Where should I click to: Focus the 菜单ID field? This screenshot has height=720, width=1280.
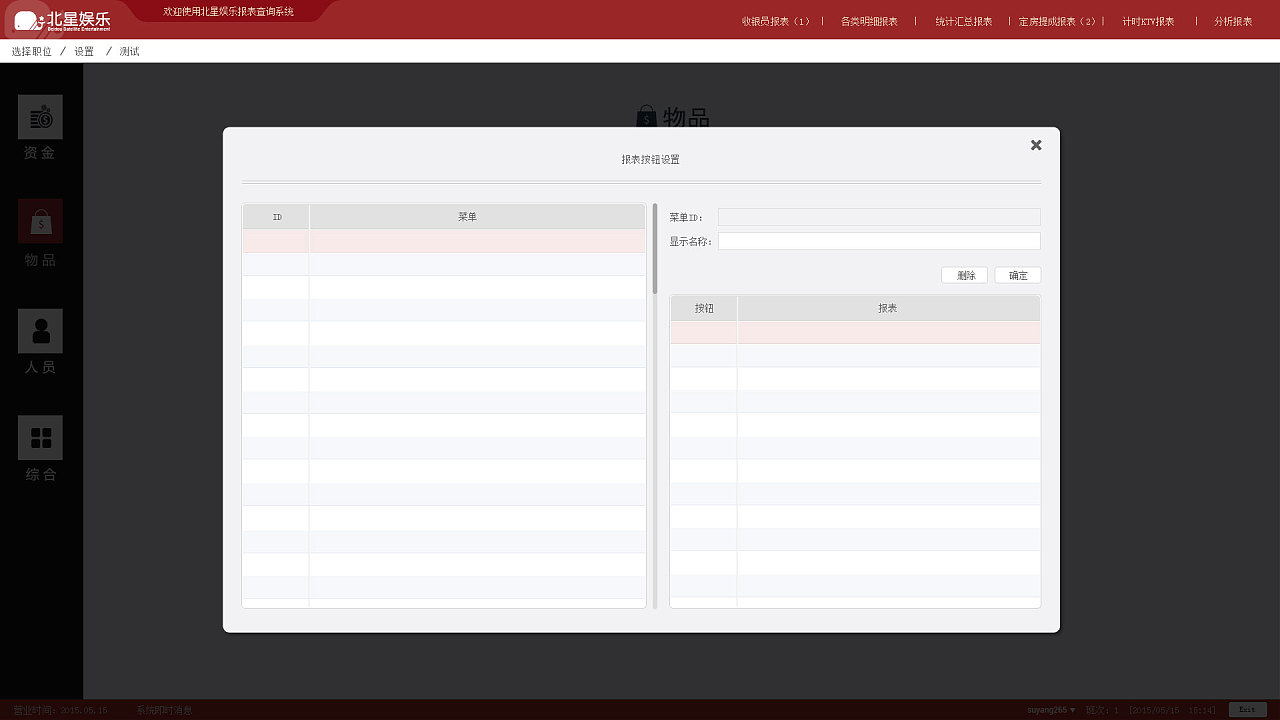point(879,217)
